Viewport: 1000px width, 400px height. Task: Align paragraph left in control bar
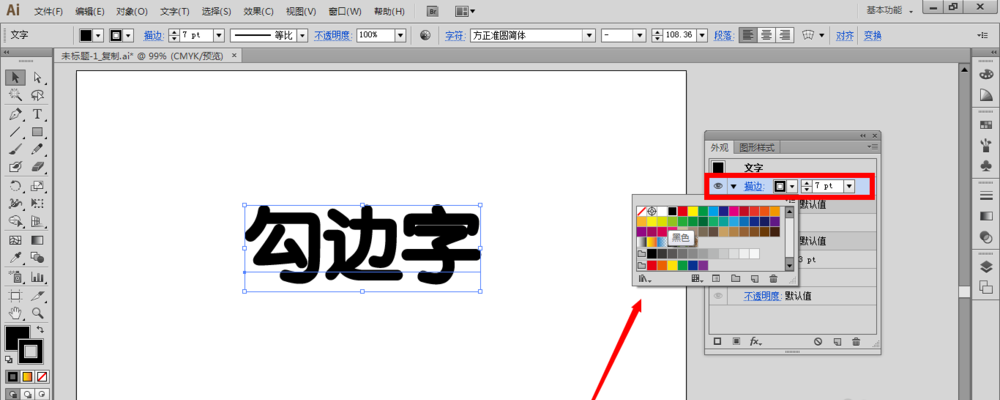pos(746,35)
